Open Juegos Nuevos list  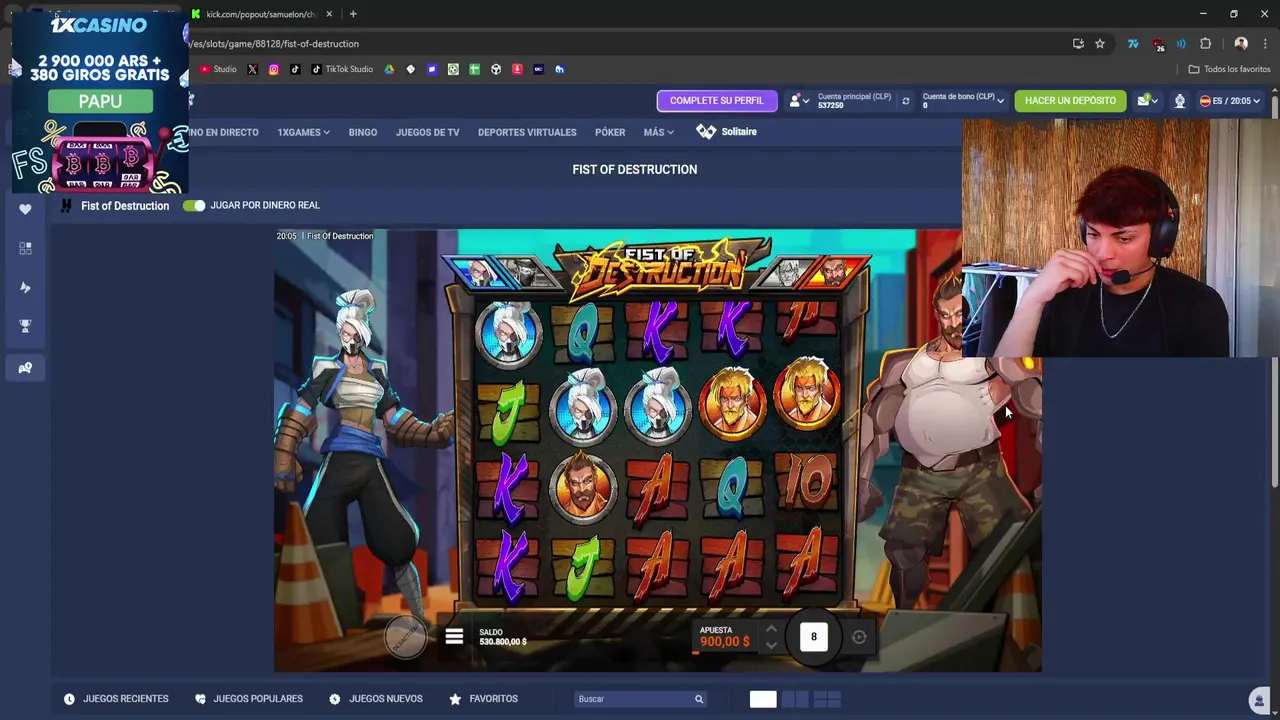pos(376,699)
